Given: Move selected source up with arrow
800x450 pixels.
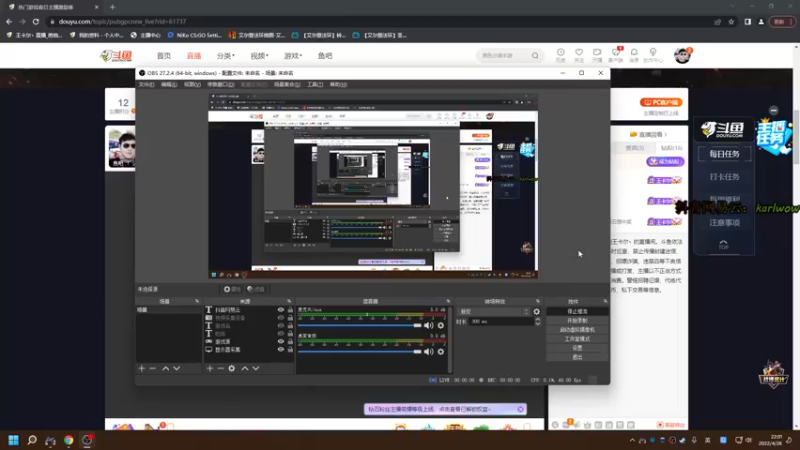Looking at the screenshot, I should point(245,368).
